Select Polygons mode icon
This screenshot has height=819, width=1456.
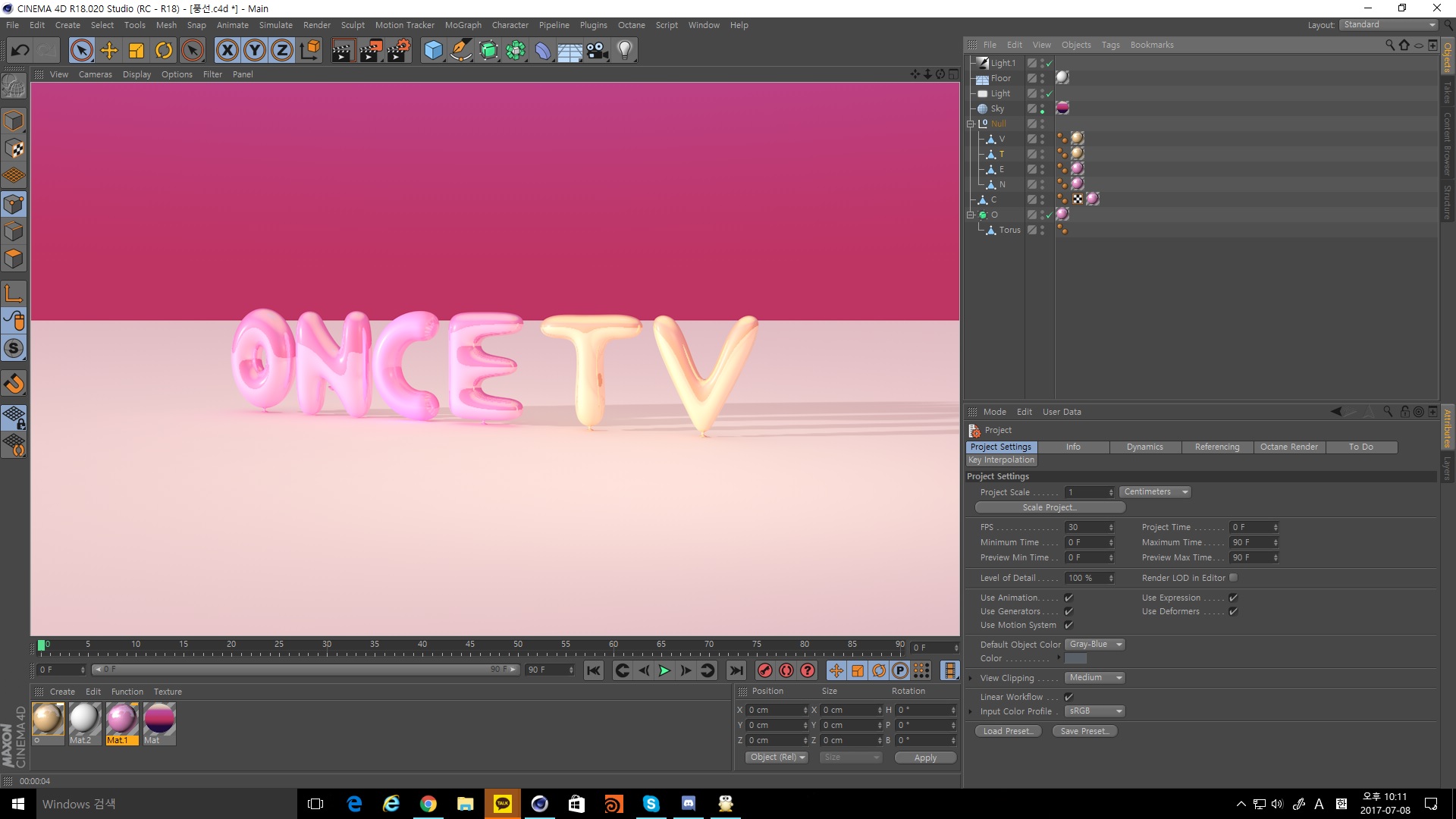pos(14,259)
